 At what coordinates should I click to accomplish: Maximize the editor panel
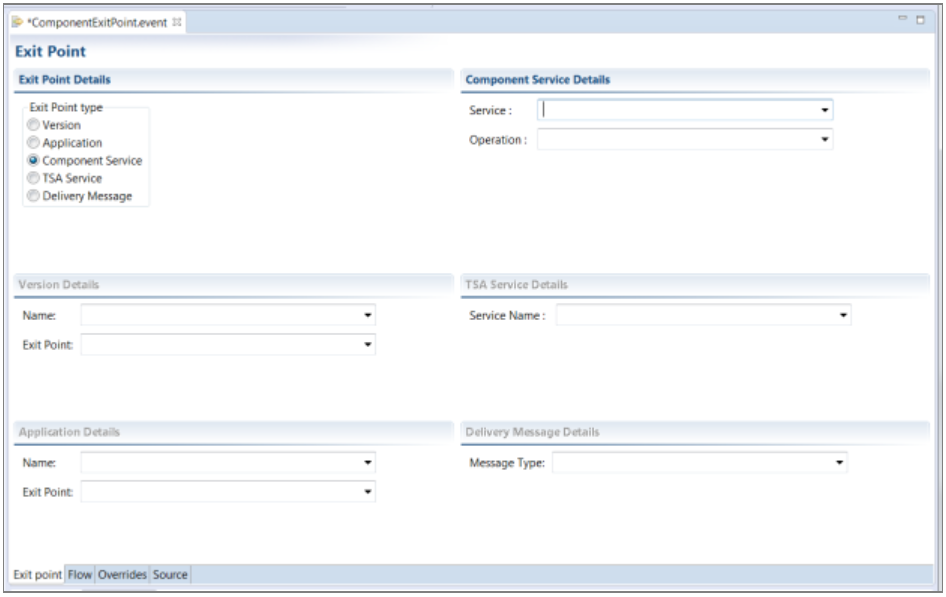(920, 20)
